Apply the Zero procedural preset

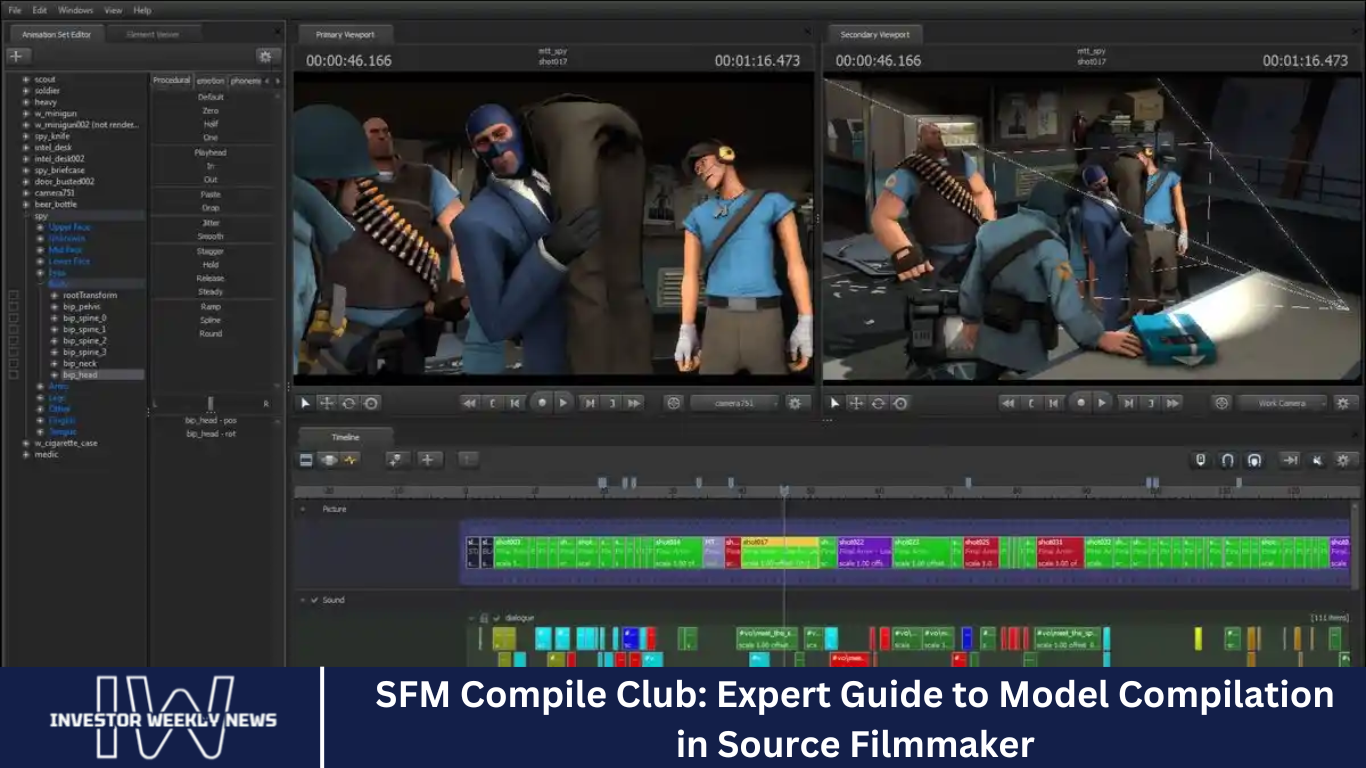210,111
